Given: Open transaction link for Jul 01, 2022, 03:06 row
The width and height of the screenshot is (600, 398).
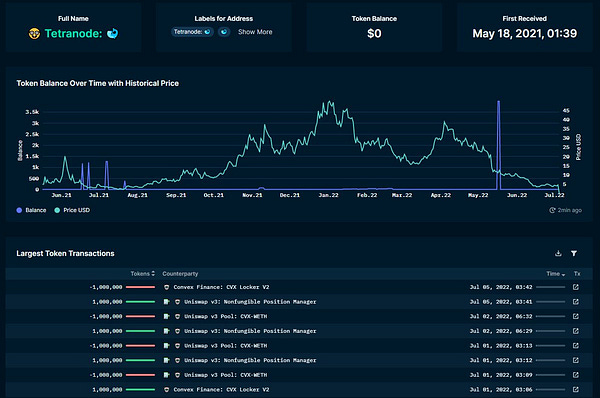Looking at the screenshot, I should pyautogui.click(x=576, y=390).
